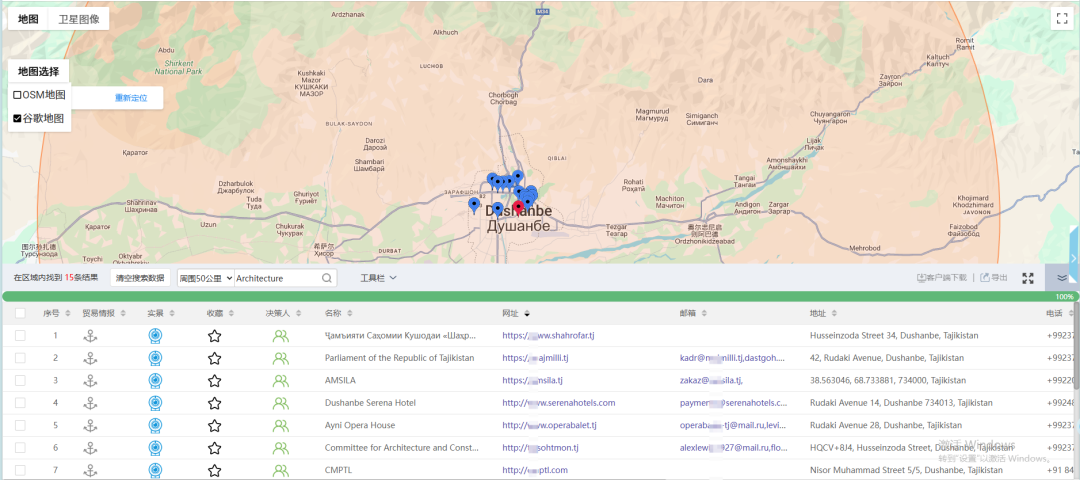The height and width of the screenshot is (480, 1080).
Task: Click 重新定位 relocate link
Action: [x=131, y=98]
